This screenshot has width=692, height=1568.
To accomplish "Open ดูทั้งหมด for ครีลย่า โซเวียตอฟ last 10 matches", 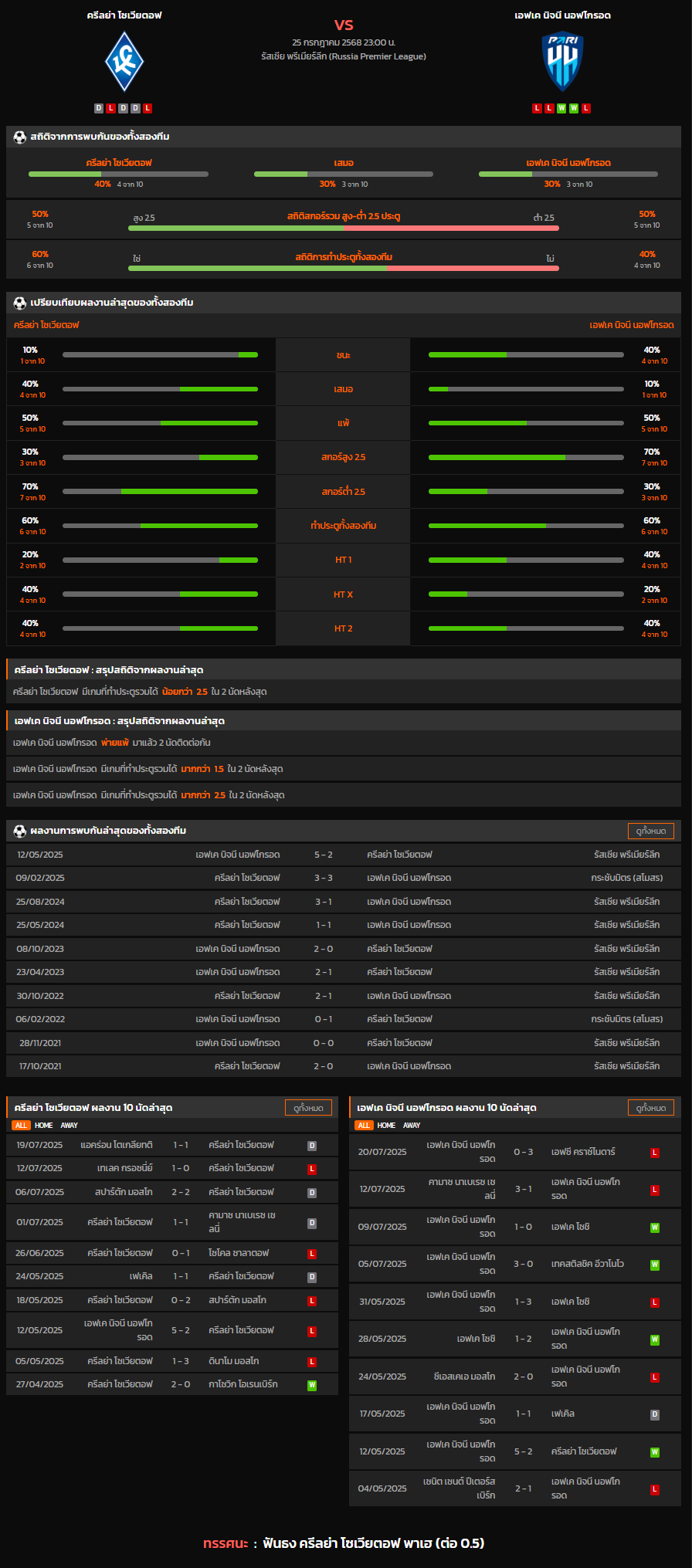I will tap(309, 1108).
